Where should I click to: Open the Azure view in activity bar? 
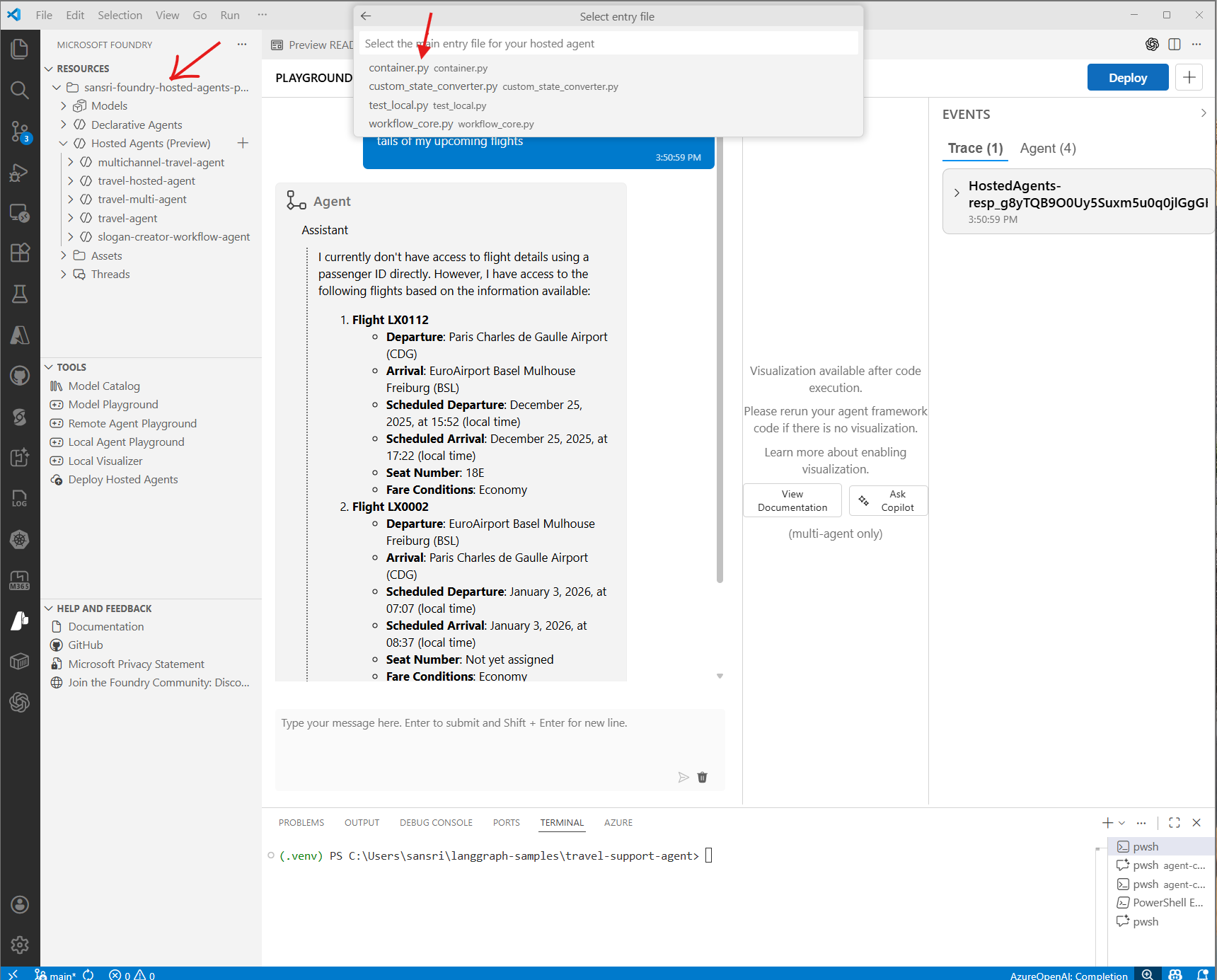click(x=20, y=335)
